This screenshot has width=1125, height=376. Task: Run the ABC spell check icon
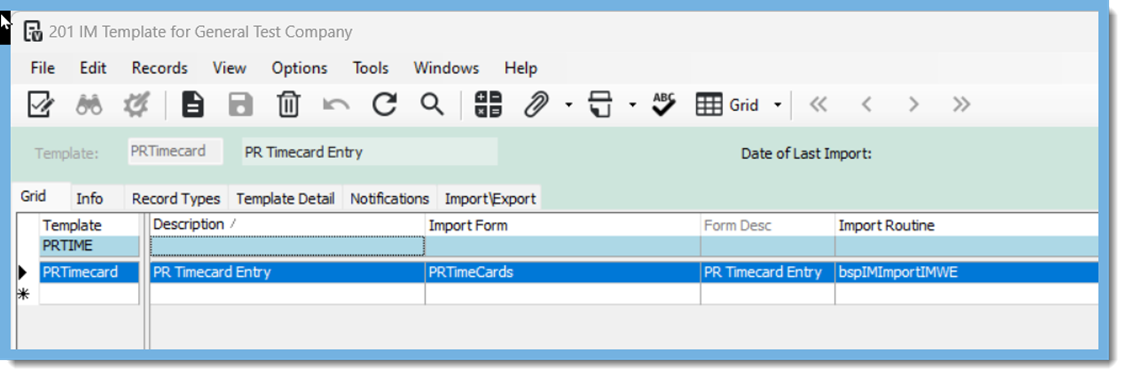pyautogui.click(x=664, y=105)
